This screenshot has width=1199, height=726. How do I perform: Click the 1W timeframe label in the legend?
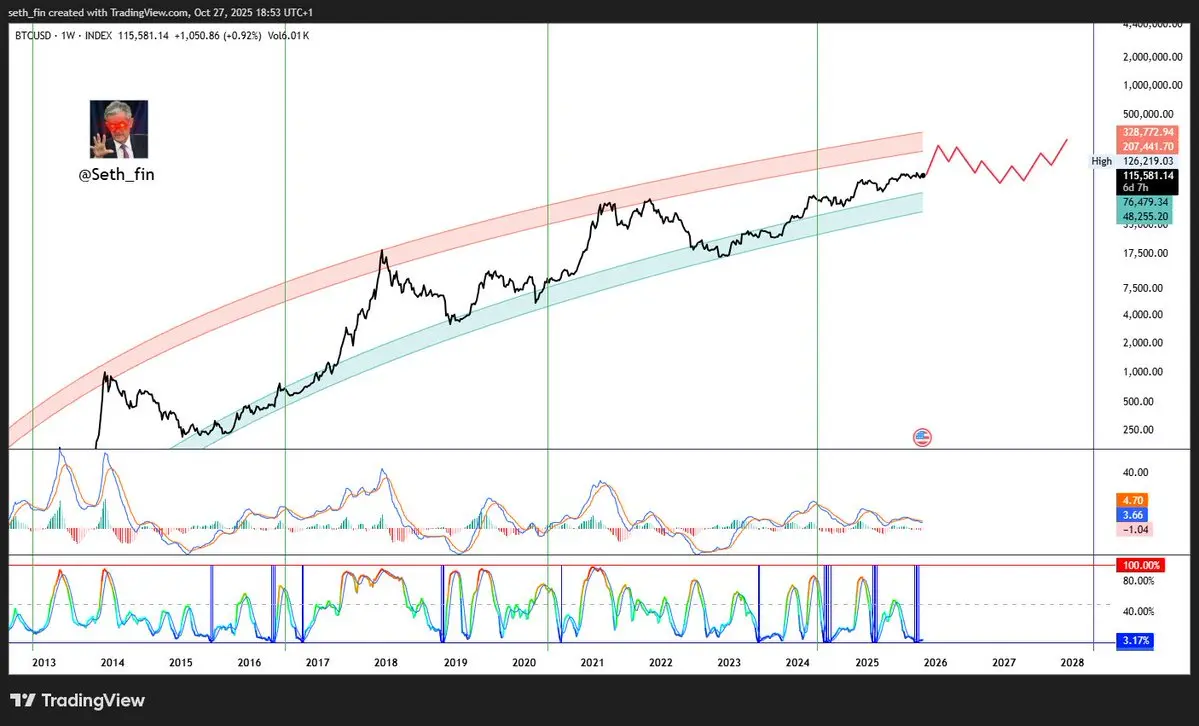pyautogui.click(x=68, y=35)
